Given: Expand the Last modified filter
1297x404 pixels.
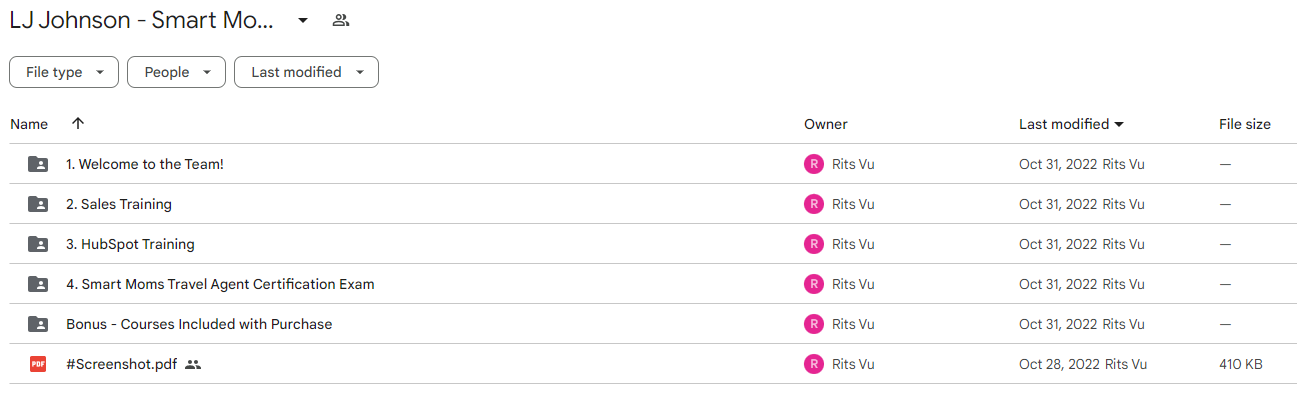Looking at the screenshot, I should [306, 72].
